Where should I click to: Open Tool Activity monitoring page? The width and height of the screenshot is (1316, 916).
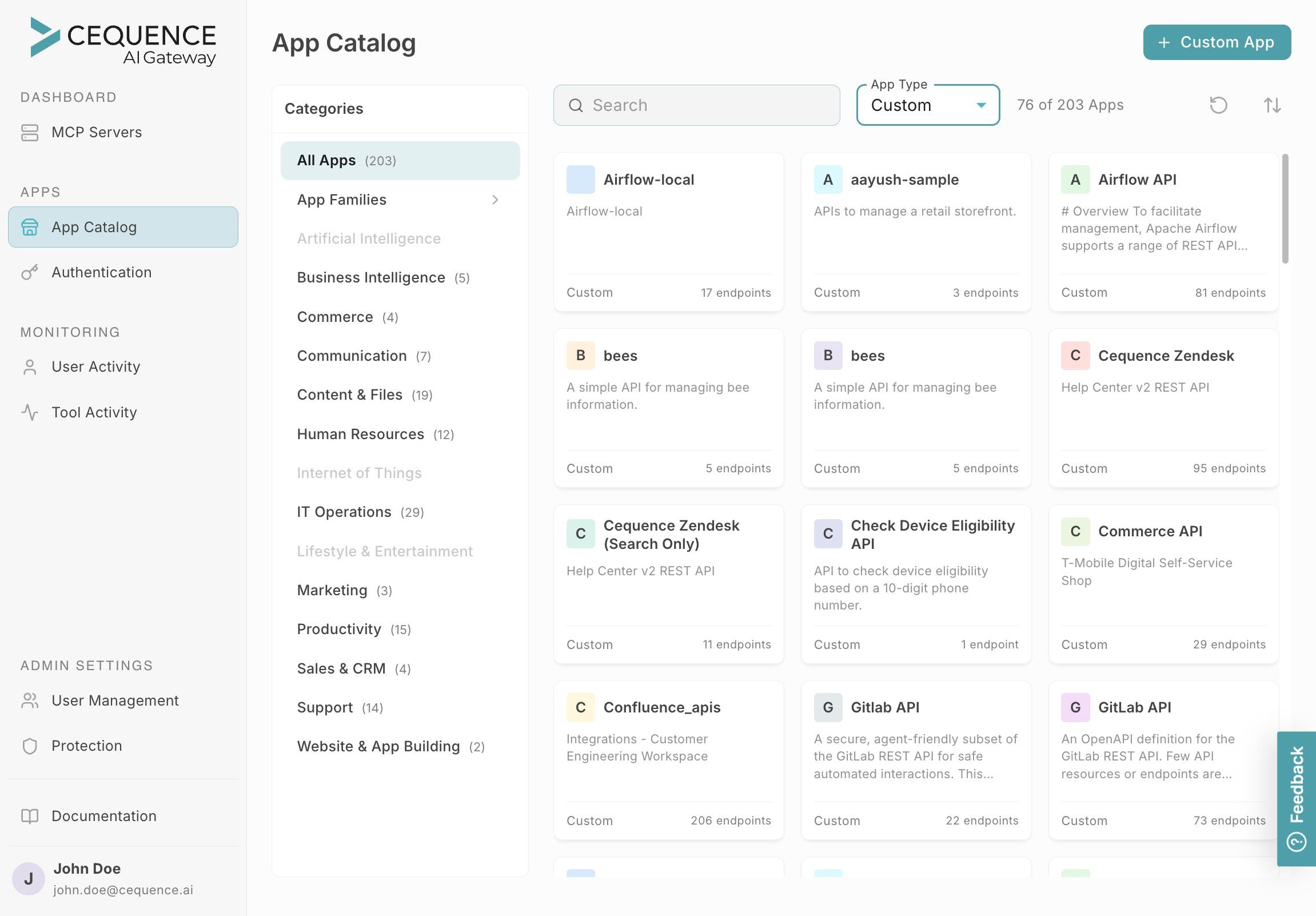coord(94,413)
